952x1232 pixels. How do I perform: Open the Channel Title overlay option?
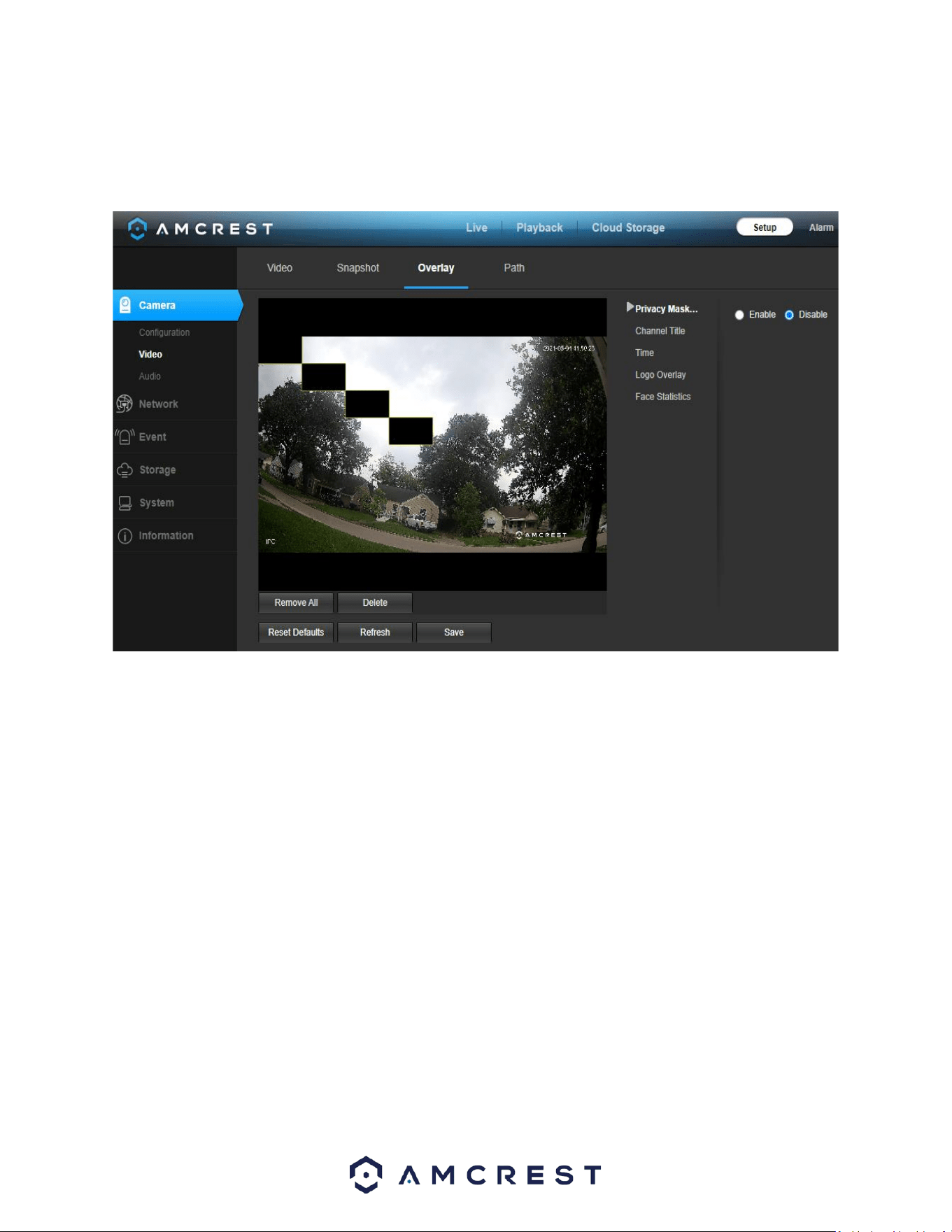(x=660, y=331)
